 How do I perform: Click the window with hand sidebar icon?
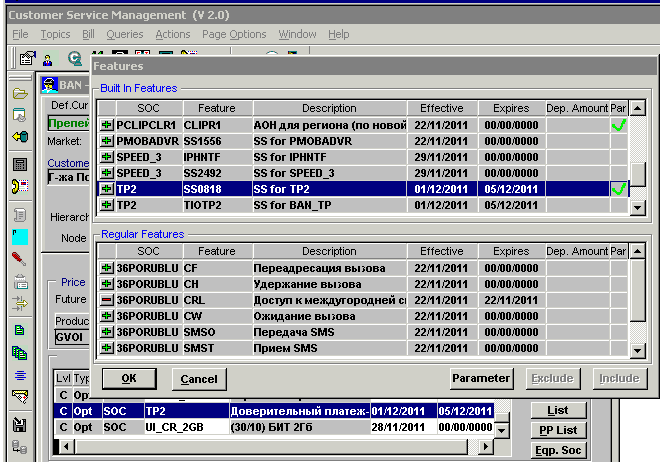pyautogui.click(x=20, y=115)
